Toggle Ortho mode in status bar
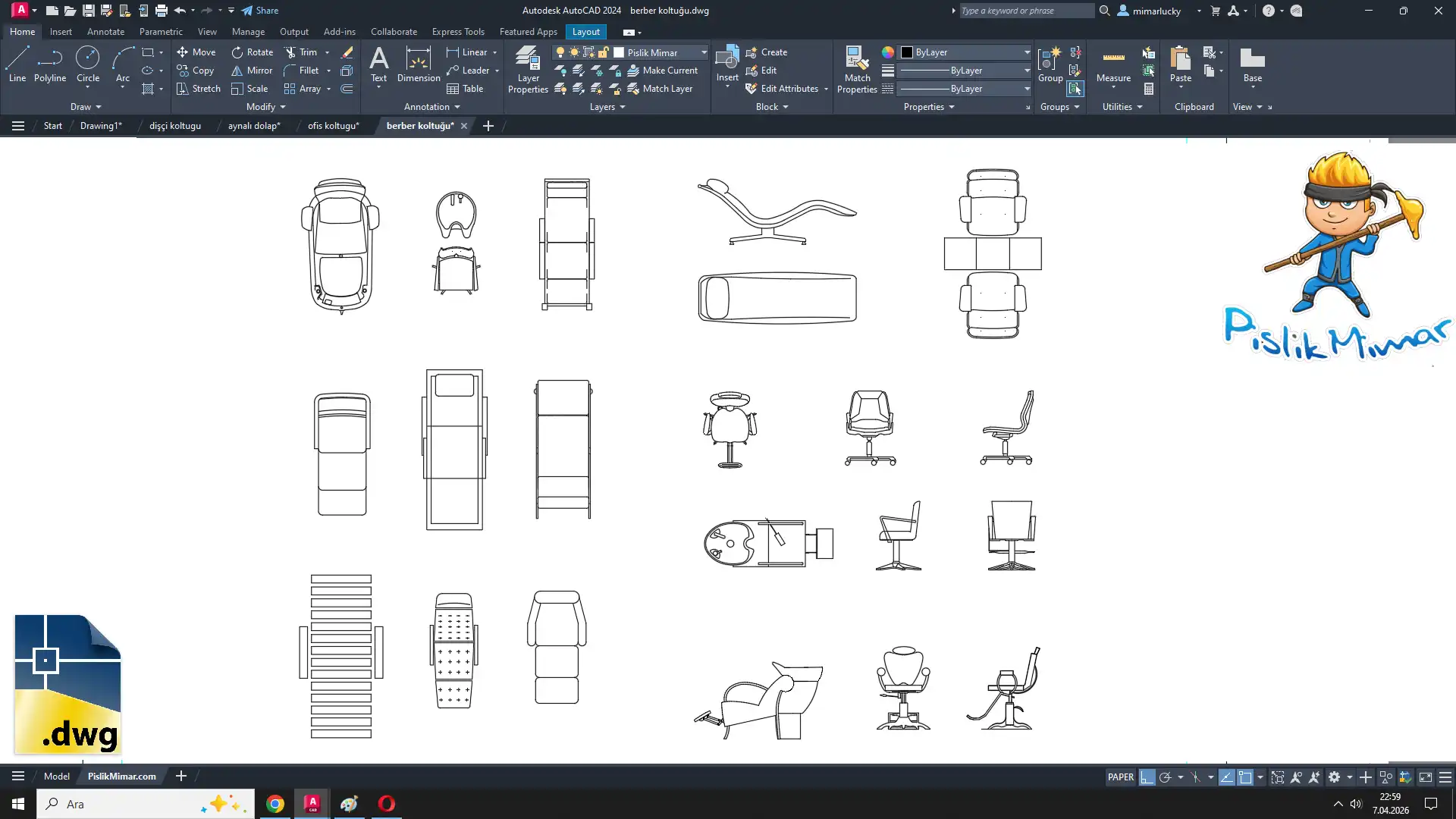Screen dimensions: 1456x819 pos(1147,777)
